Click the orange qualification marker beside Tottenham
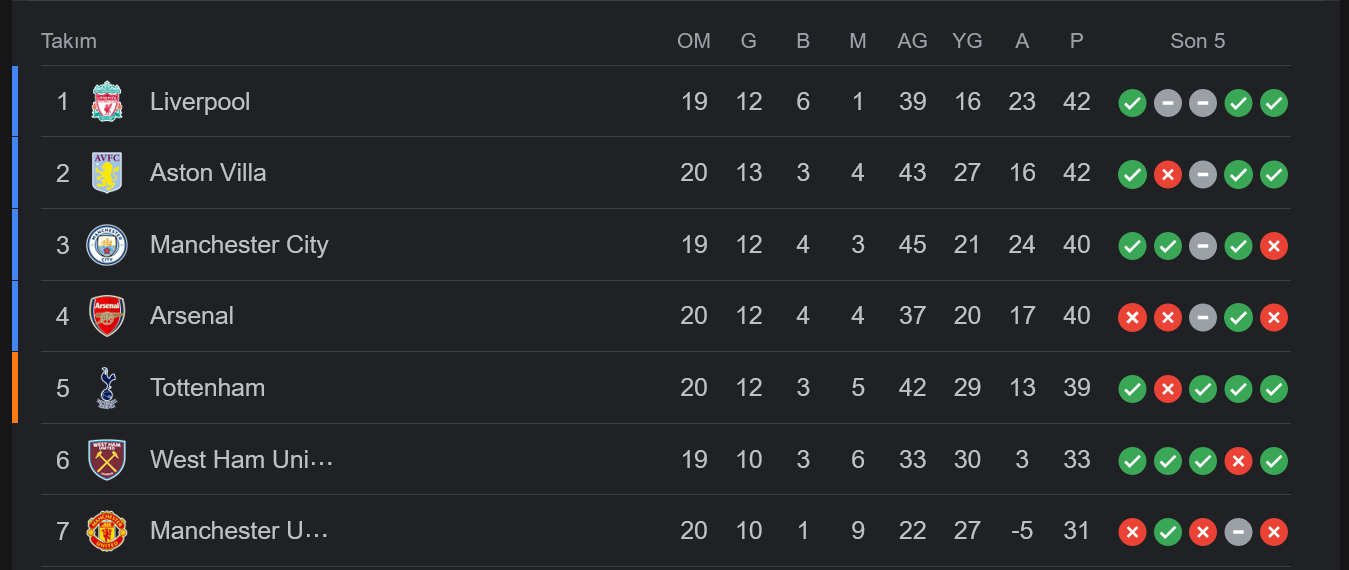The image size is (1349, 570). tap(15, 388)
